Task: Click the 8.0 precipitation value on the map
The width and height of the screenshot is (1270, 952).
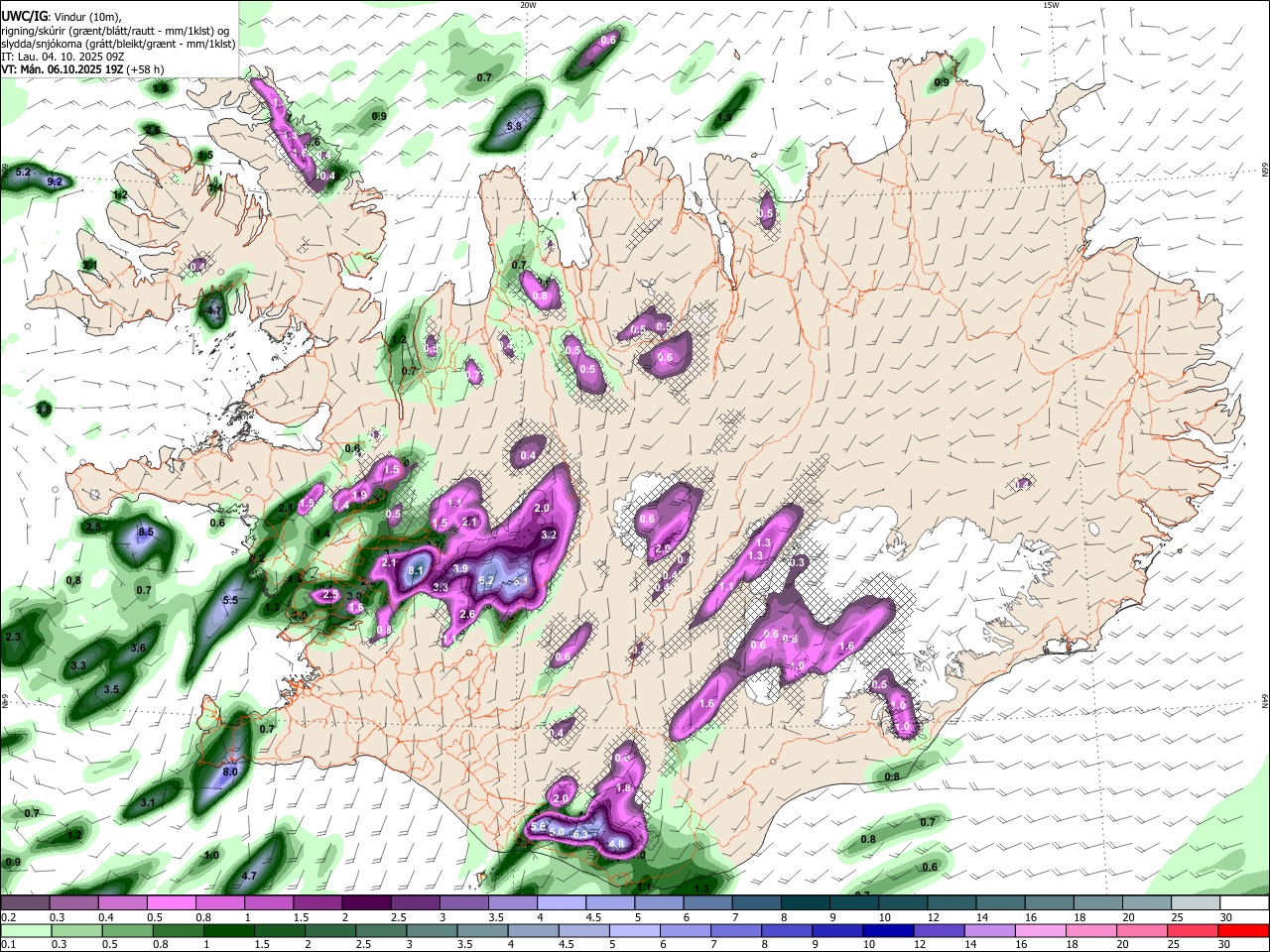Action: click(230, 772)
